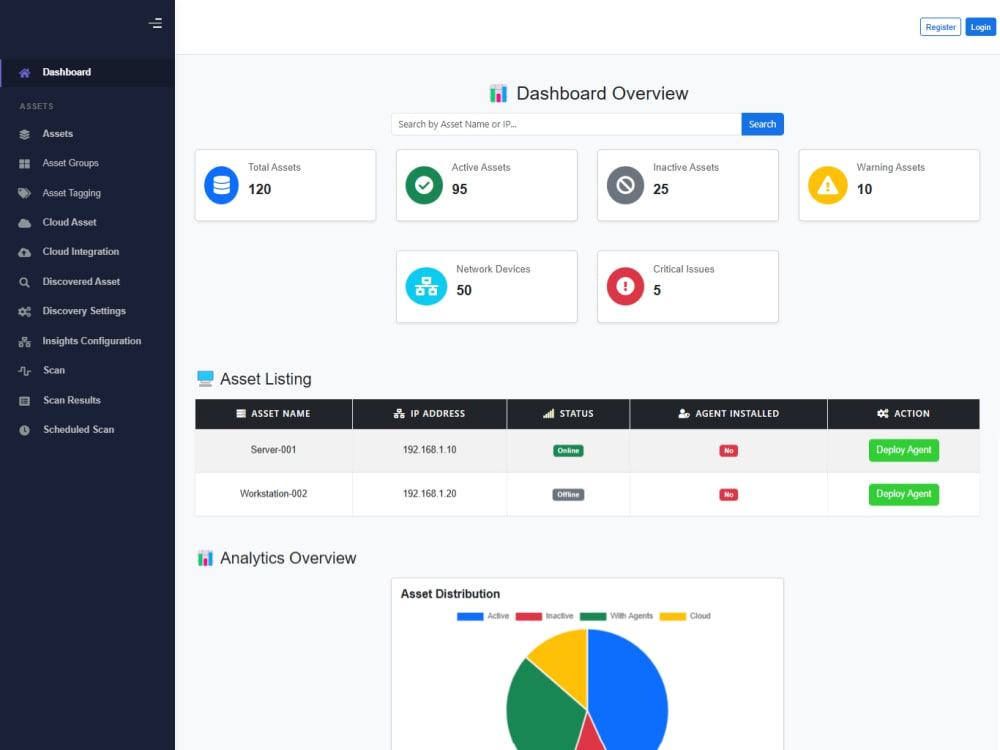The width and height of the screenshot is (1000, 750).
Task: Deploy Agent for Server-001
Action: [x=903, y=450]
